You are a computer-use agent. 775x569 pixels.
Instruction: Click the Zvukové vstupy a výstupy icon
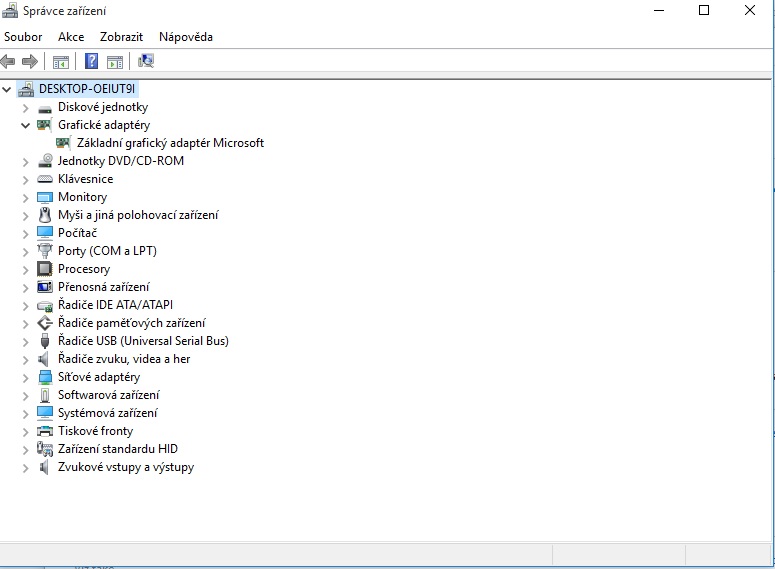point(44,467)
